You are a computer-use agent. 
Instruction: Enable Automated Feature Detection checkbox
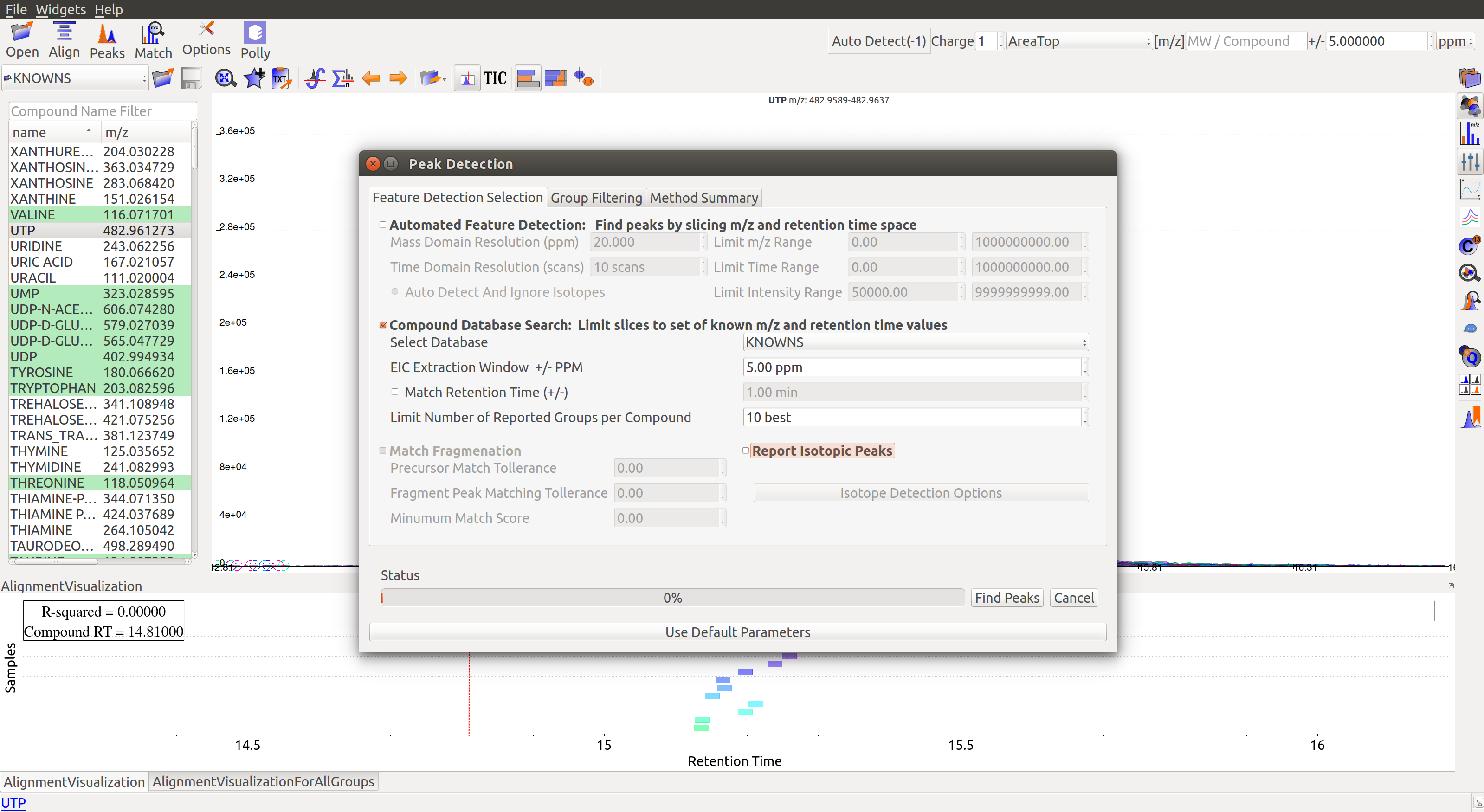tap(382, 225)
